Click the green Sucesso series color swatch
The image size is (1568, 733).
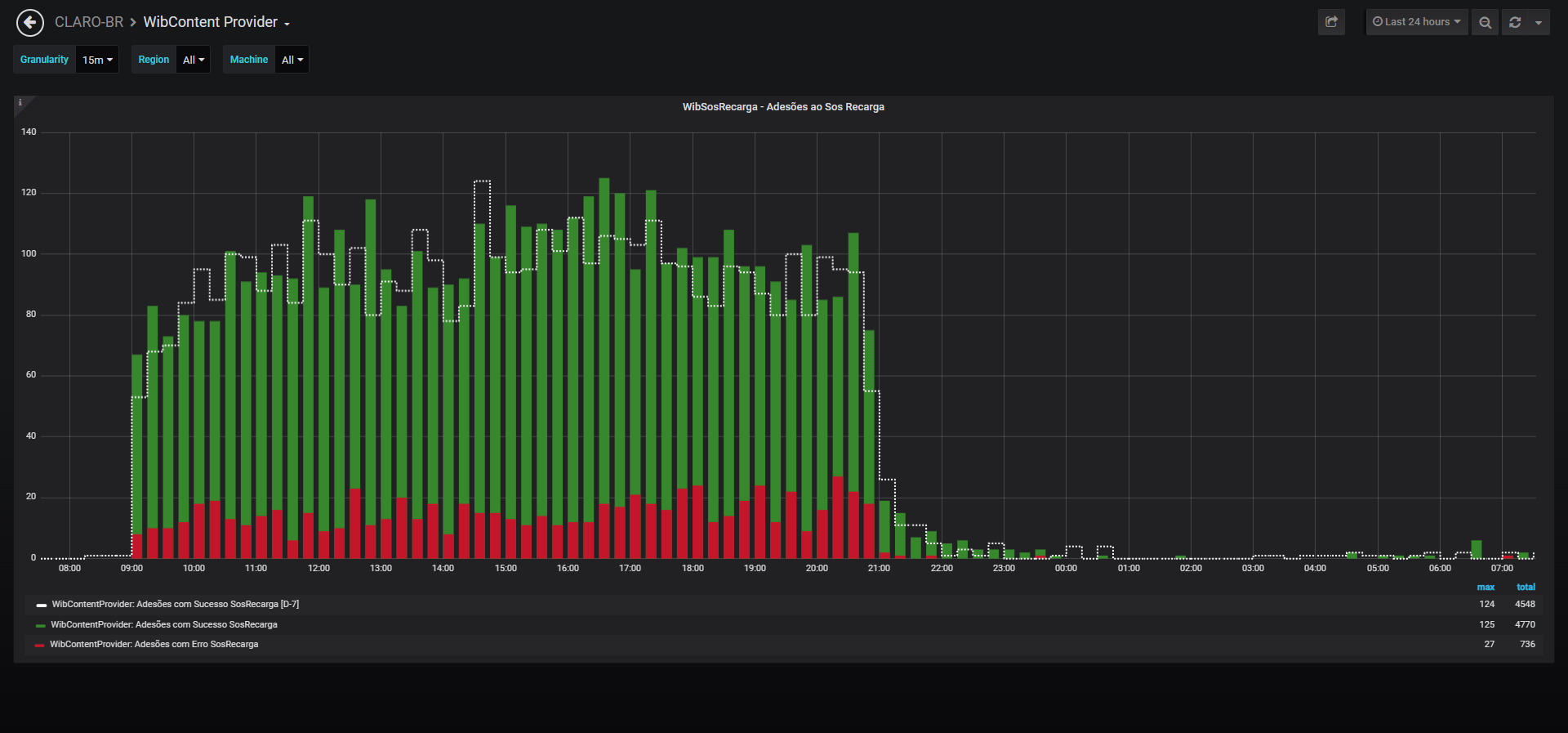tap(41, 625)
